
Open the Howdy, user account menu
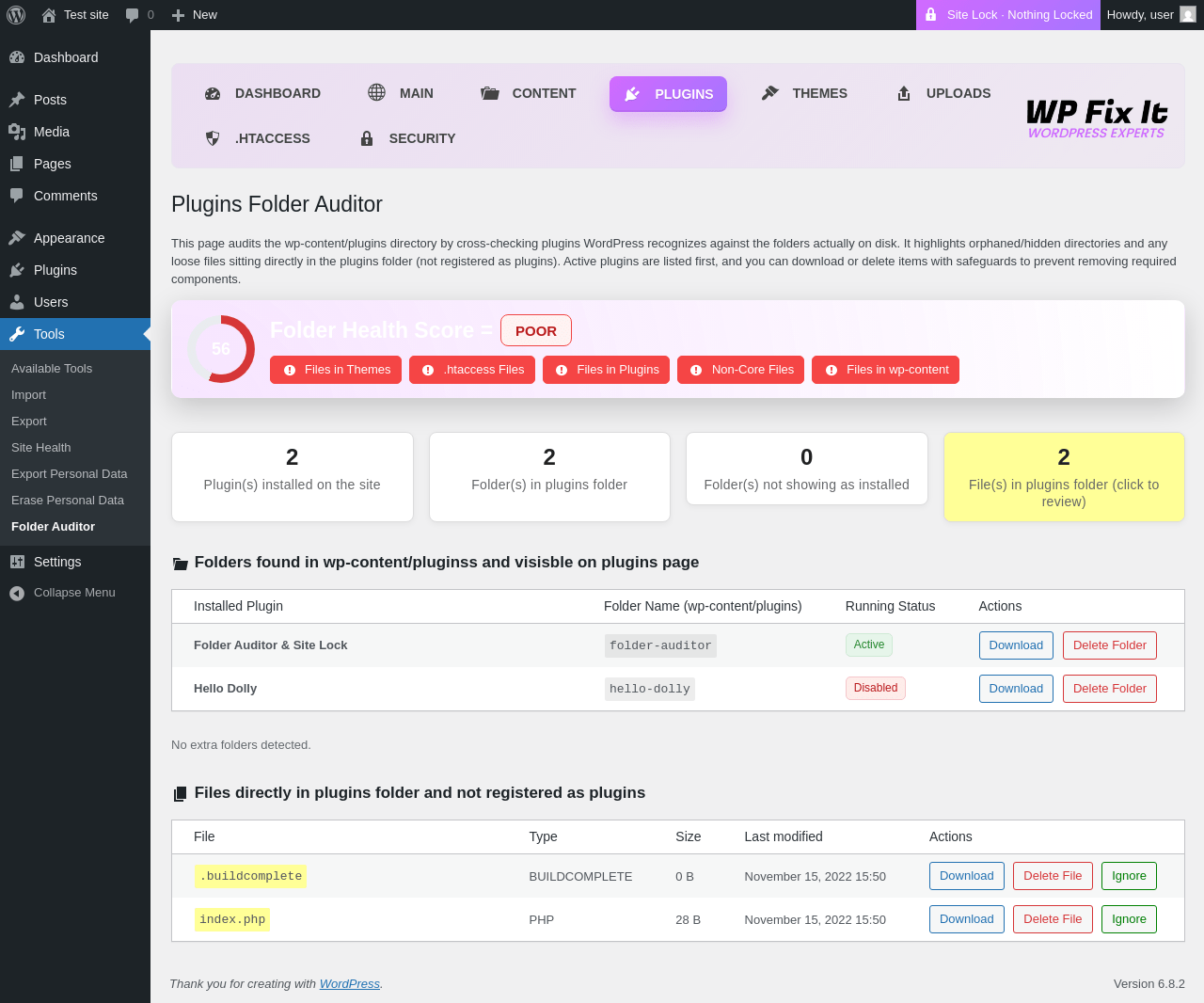click(1151, 15)
